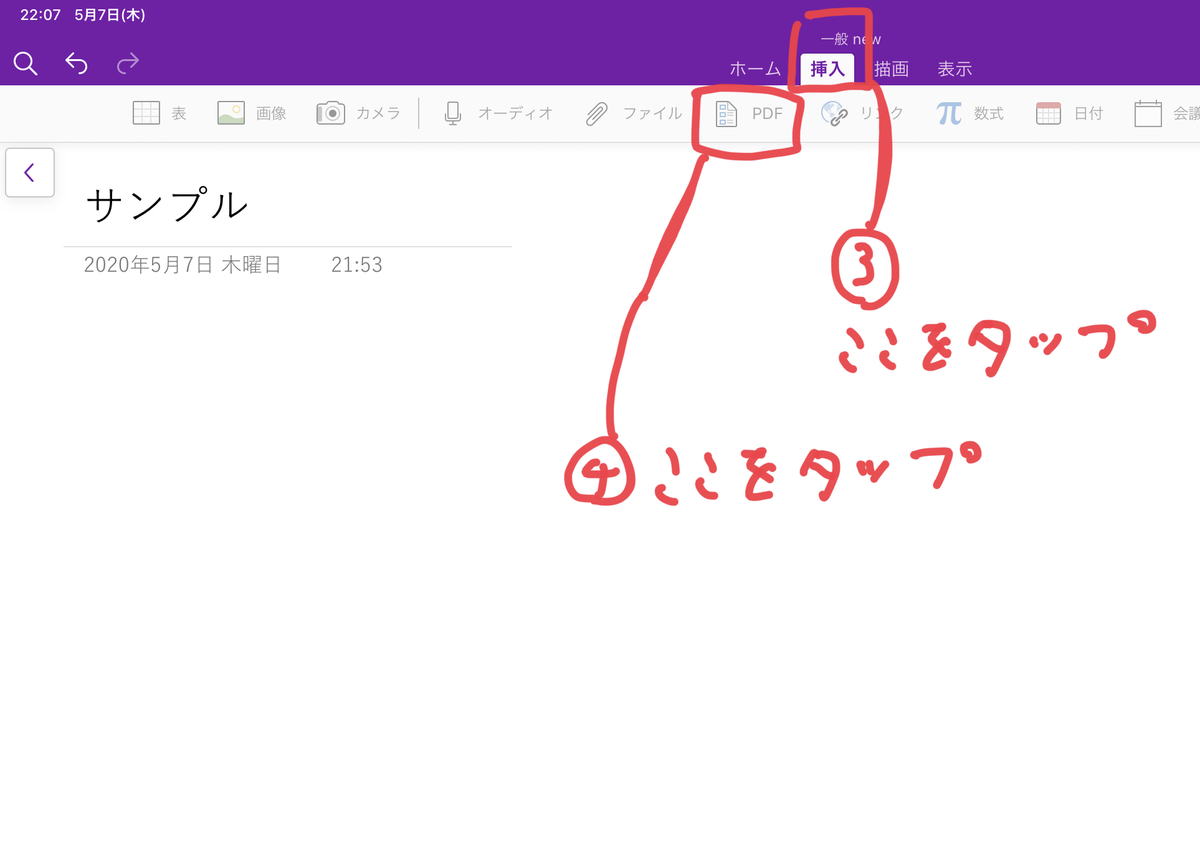Redo with the forward arrow icon
1200x856 pixels.
click(128, 64)
